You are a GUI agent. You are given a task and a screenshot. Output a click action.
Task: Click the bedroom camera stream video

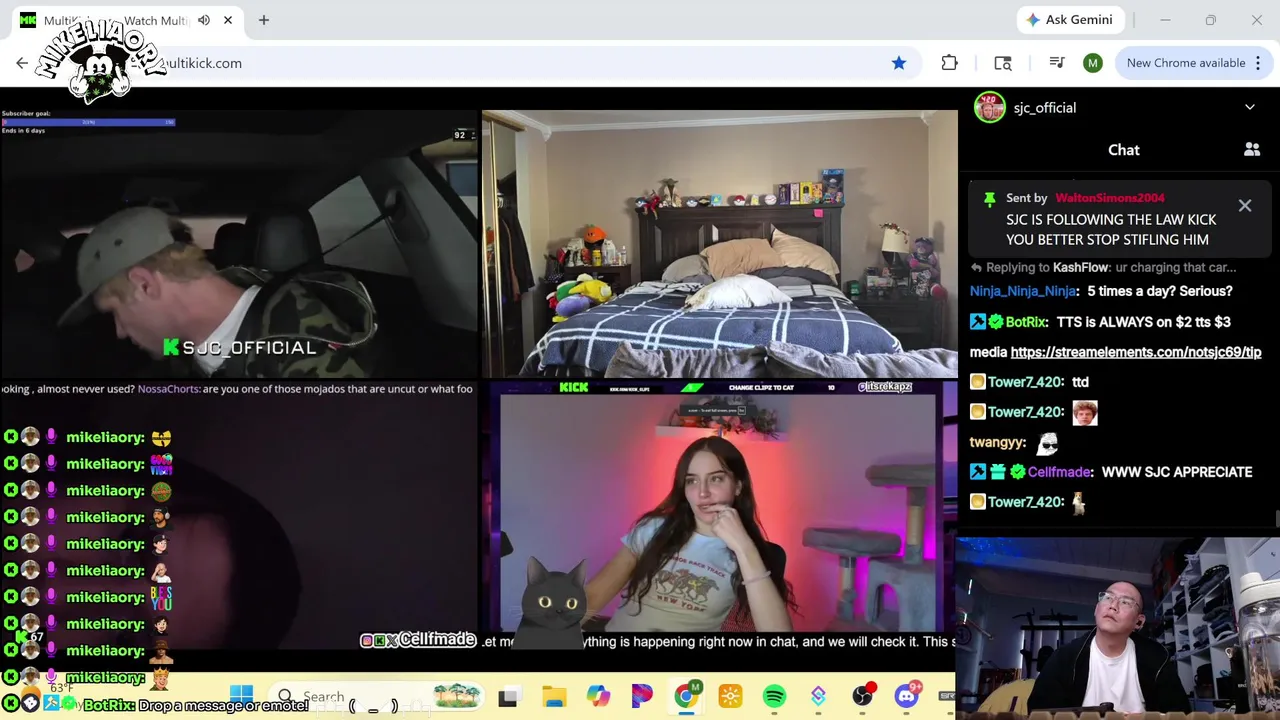tap(719, 244)
